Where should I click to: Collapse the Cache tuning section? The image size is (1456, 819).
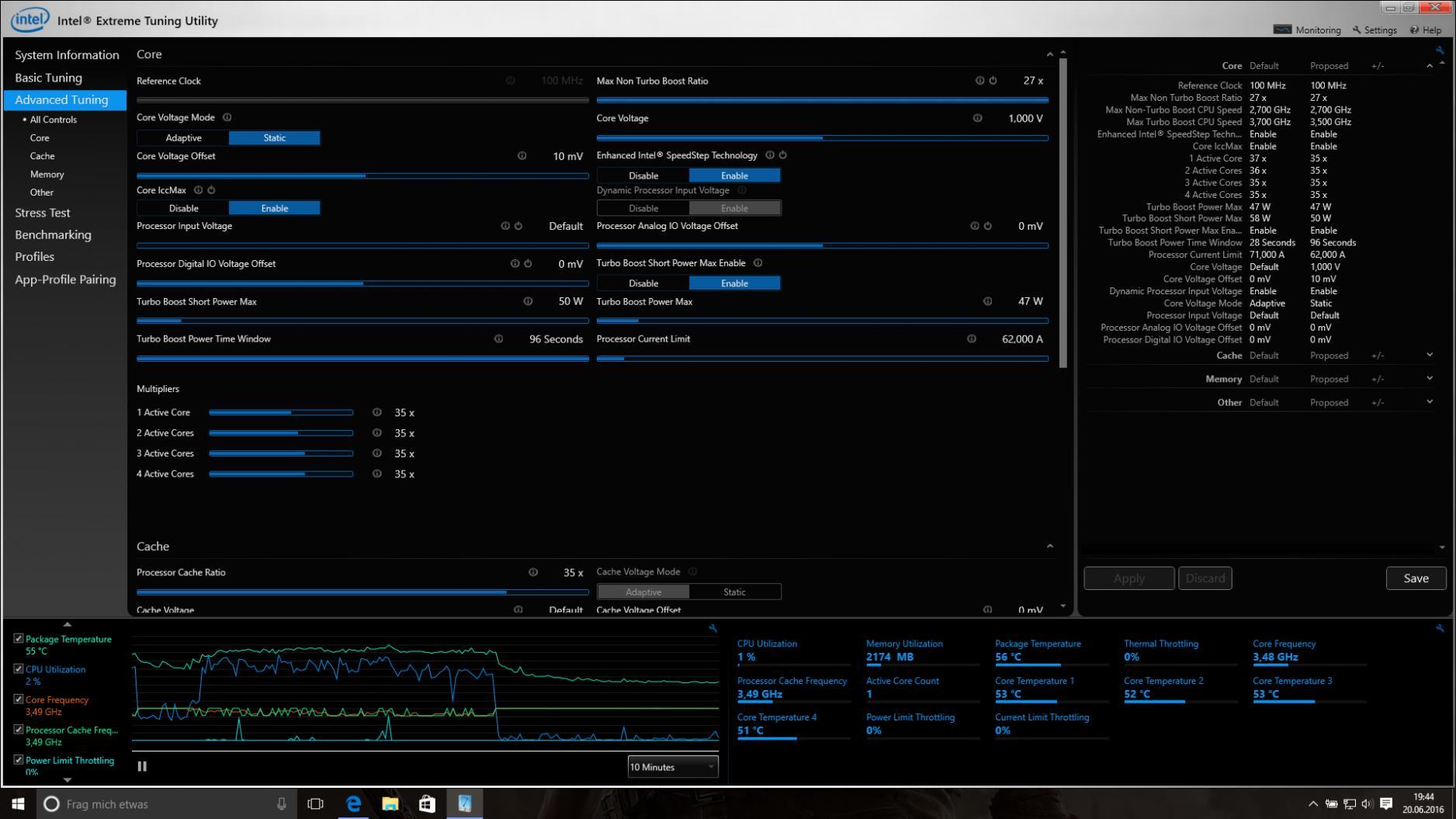1050,547
